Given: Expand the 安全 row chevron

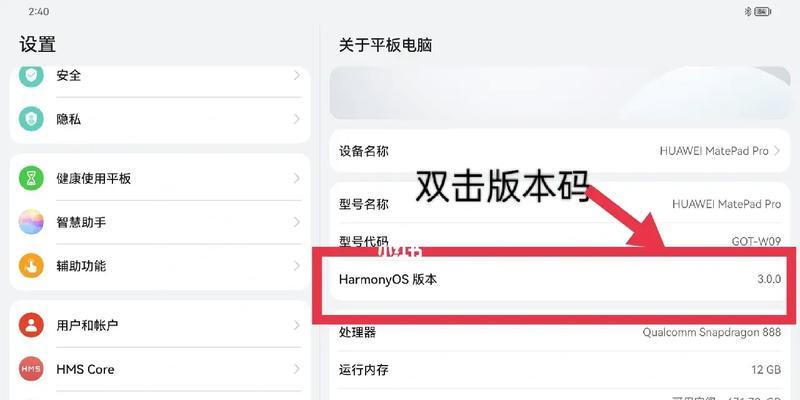Looking at the screenshot, I should point(297,75).
